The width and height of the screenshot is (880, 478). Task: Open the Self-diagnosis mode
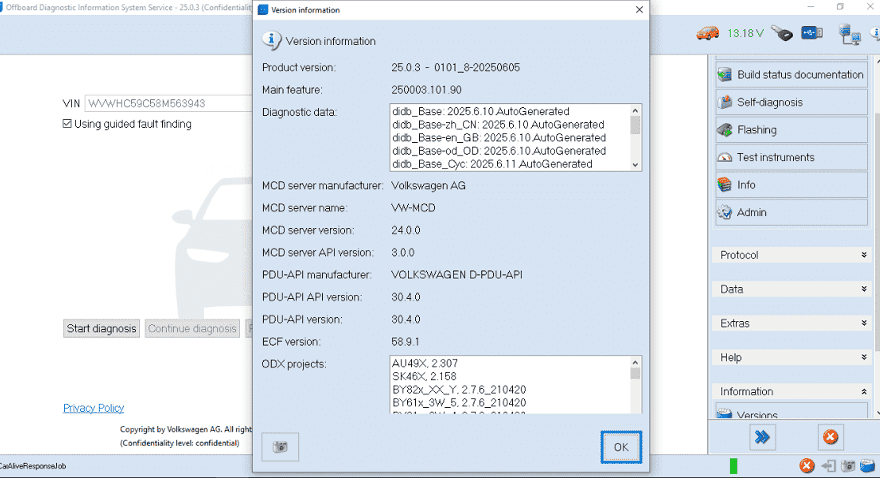click(x=791, y=102)
